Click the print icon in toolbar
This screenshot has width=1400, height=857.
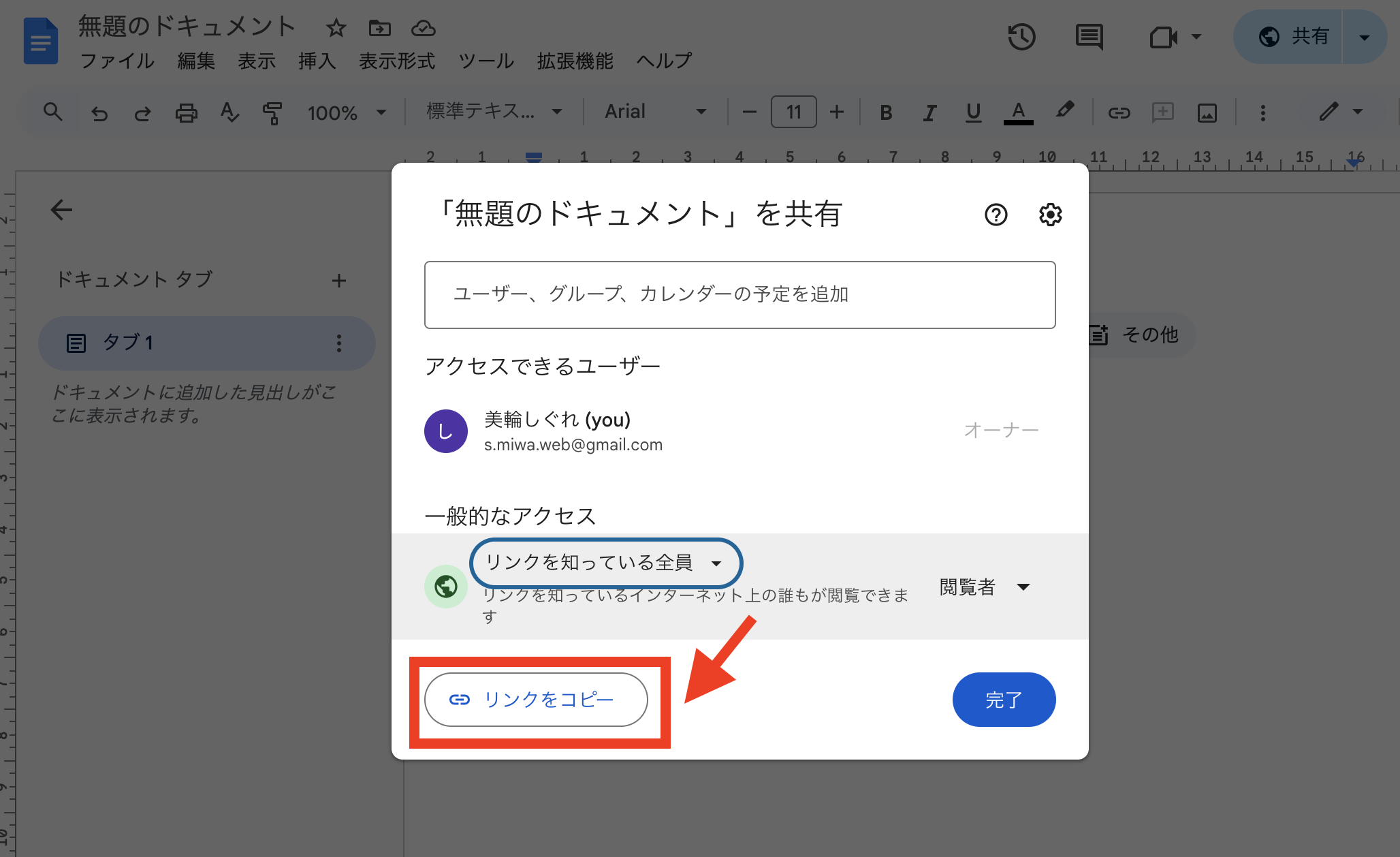point(186,112)
